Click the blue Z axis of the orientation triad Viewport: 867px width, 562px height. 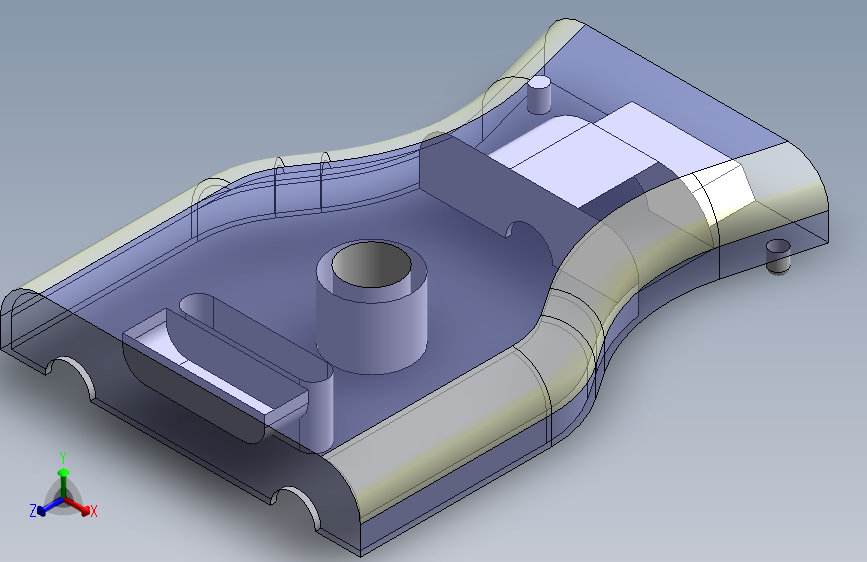tap(50, 506)
